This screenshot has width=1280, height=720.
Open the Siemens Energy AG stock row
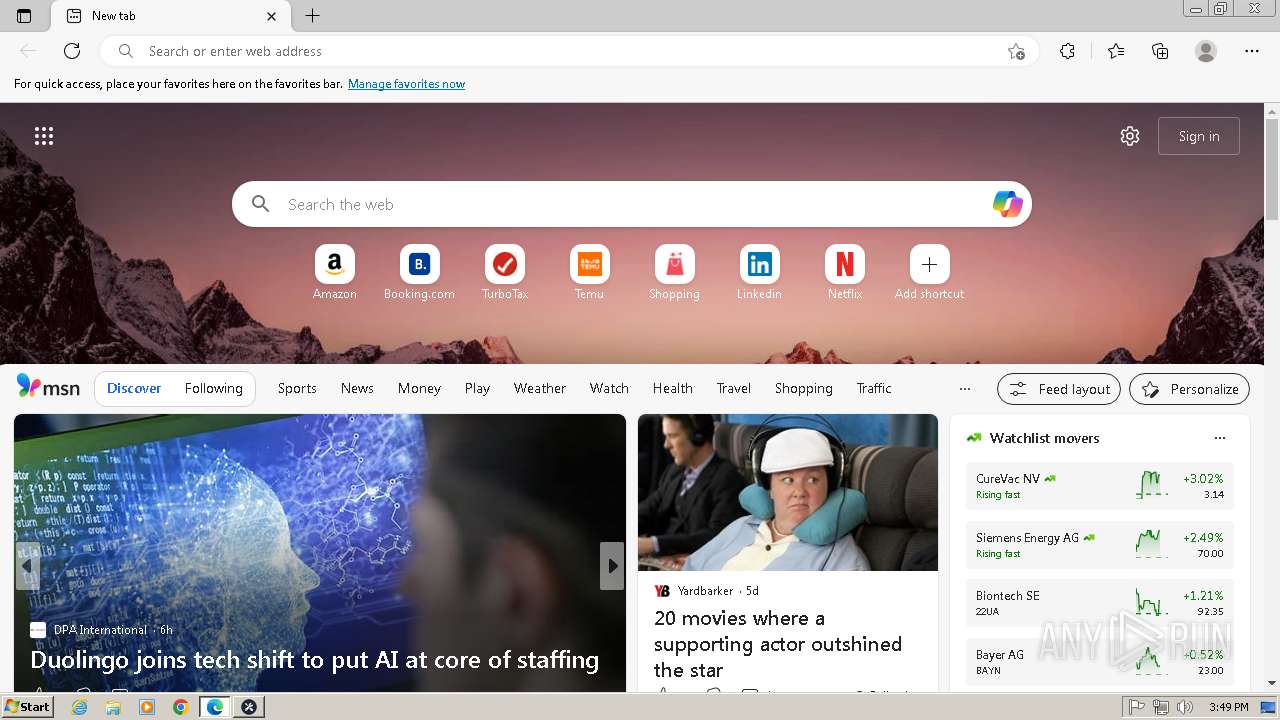(x=1100, y=545)
